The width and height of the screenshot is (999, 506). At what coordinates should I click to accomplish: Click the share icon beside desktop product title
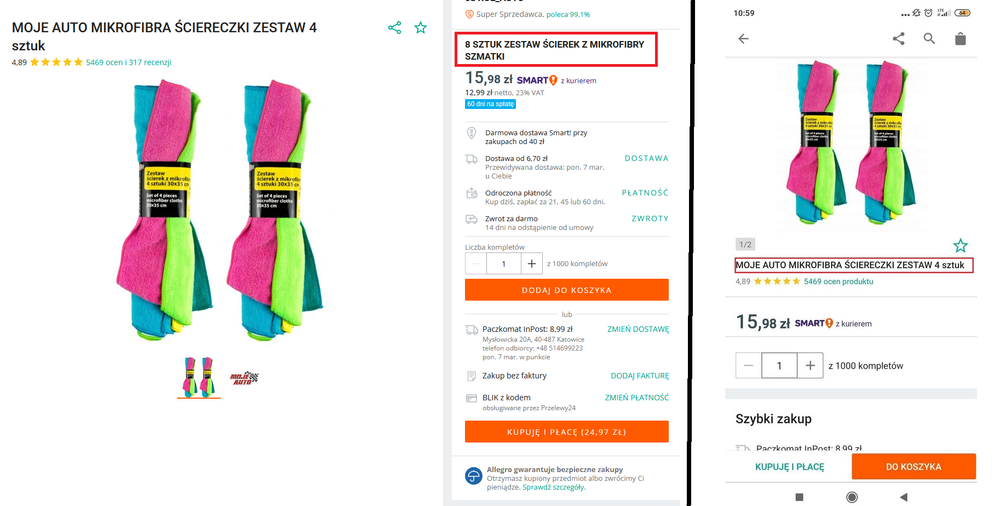[x=394, y=28]
